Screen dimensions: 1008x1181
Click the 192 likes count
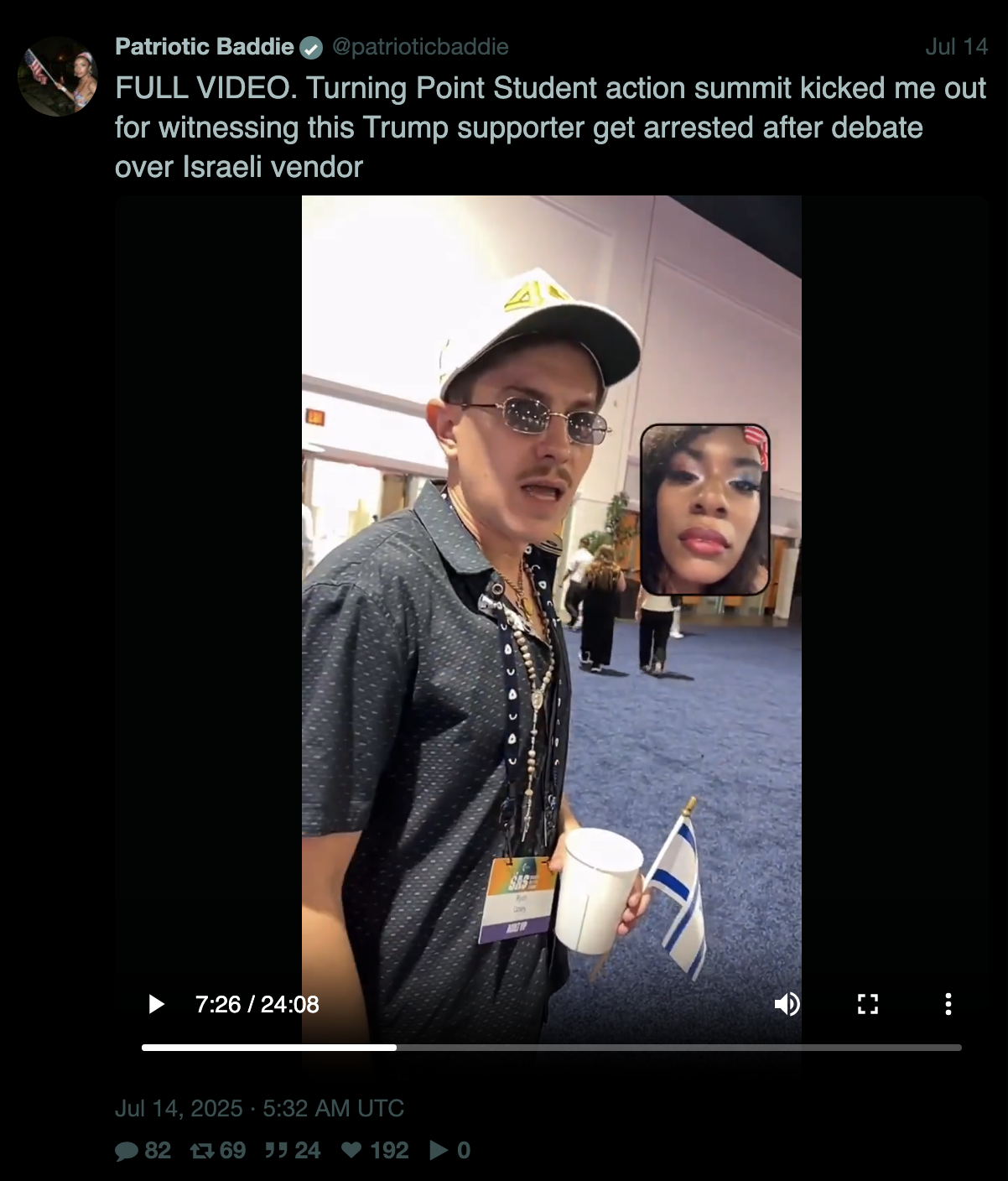(x=389, y=1150)
